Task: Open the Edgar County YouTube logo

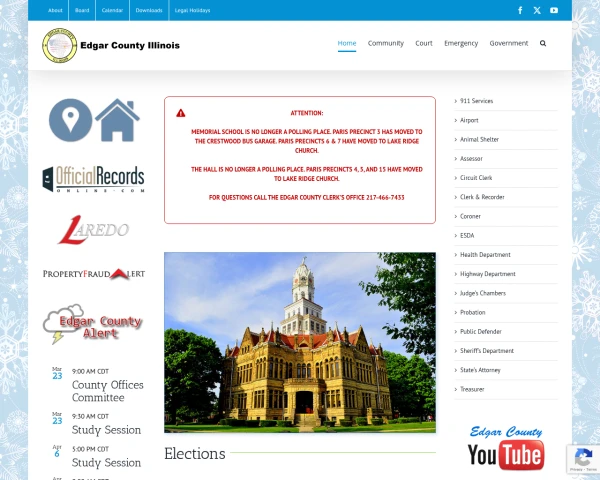Action: (x=506, y=448)
